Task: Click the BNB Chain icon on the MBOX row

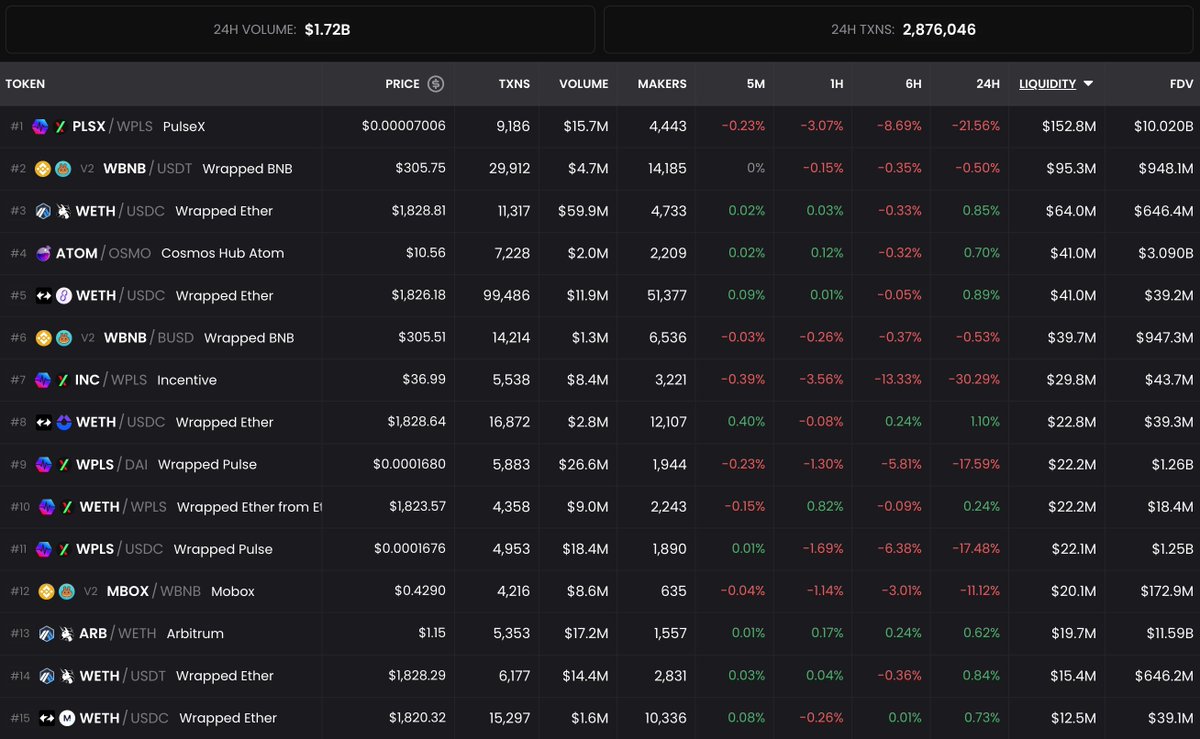Action: coord(46,591)
